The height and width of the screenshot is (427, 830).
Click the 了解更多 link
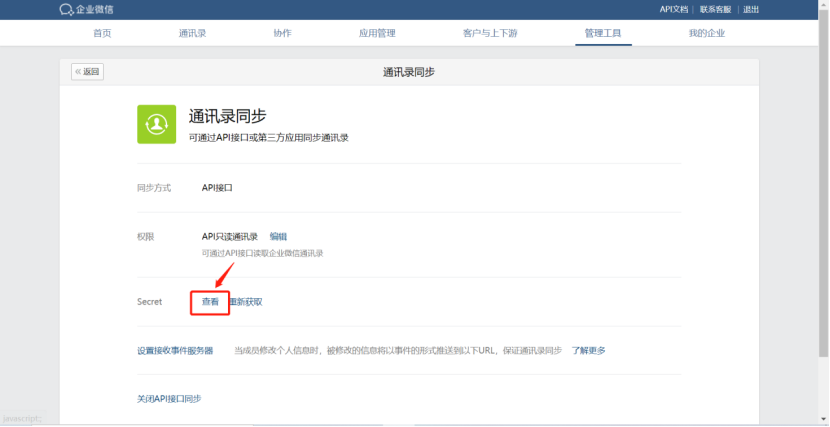pyautogui.click(x=588, y=350)
